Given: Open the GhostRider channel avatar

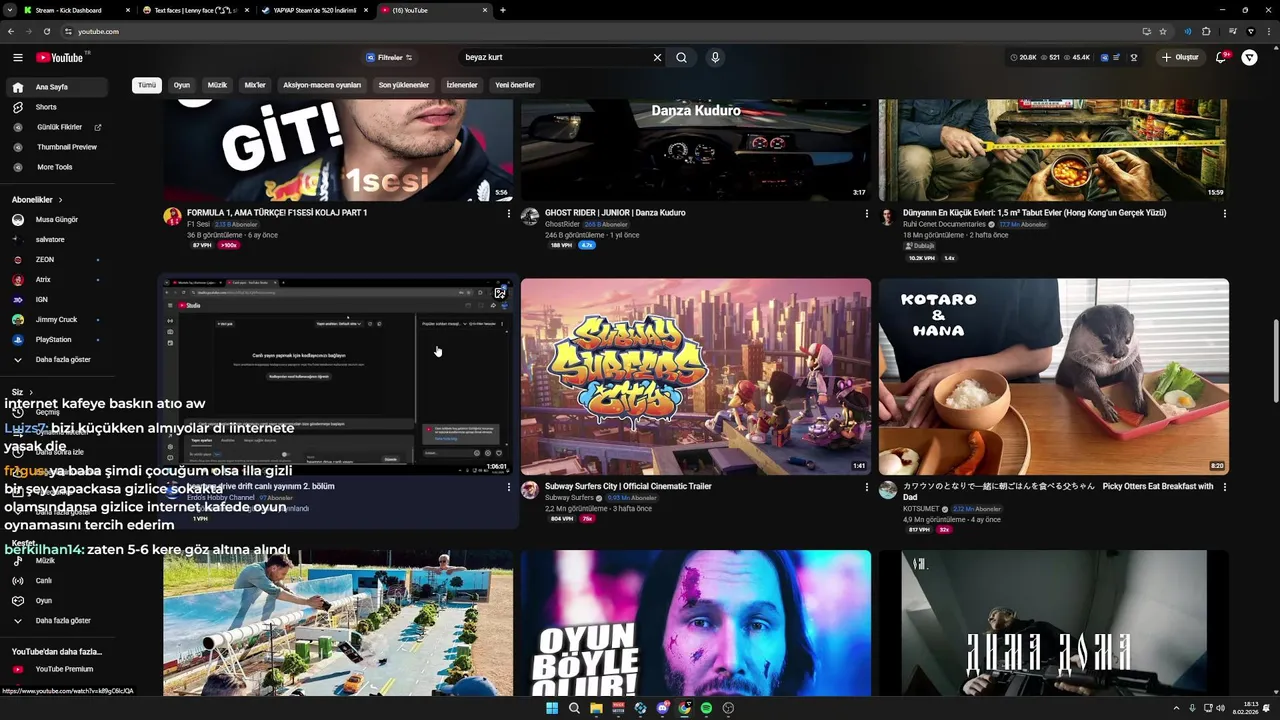Looking at the screenshot, I should (x=530, y=217).
